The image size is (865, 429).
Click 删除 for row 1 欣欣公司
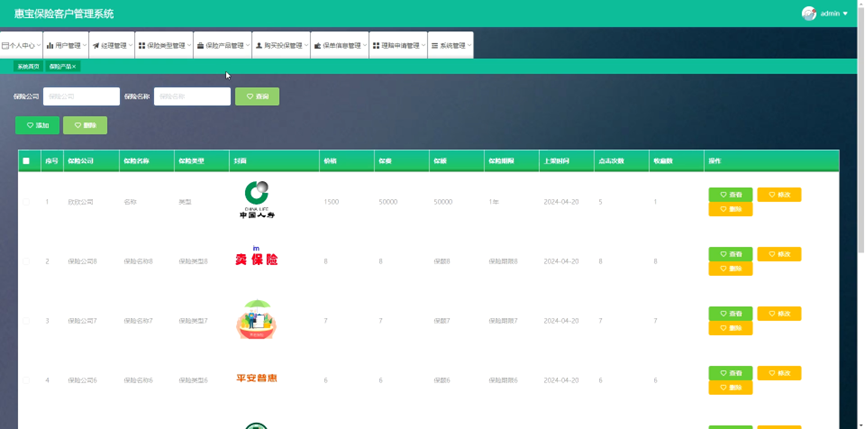pyautogui.click(x=730, y=209)
